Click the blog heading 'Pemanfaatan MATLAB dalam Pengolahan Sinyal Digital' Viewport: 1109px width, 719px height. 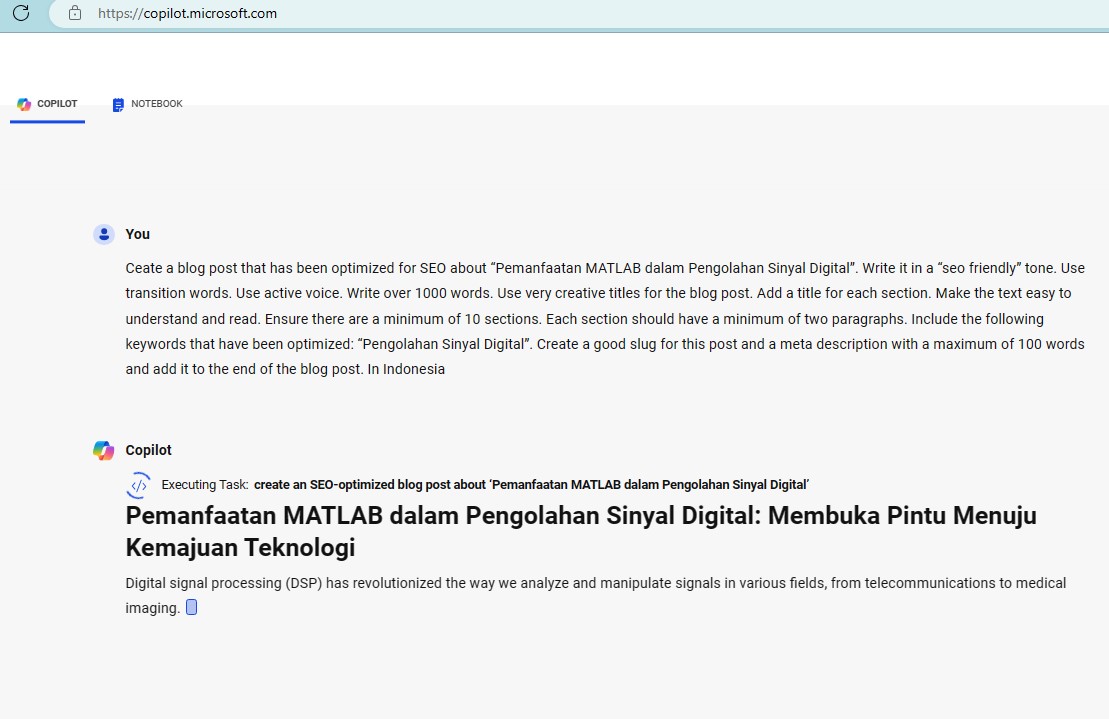click(581, 531)
